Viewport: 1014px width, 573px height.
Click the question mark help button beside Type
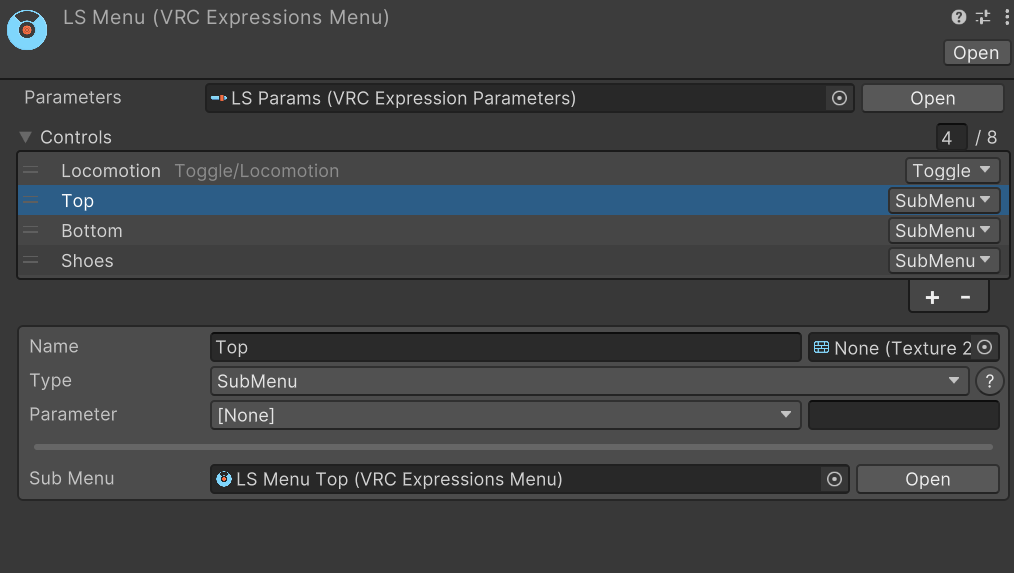point(988,381)
